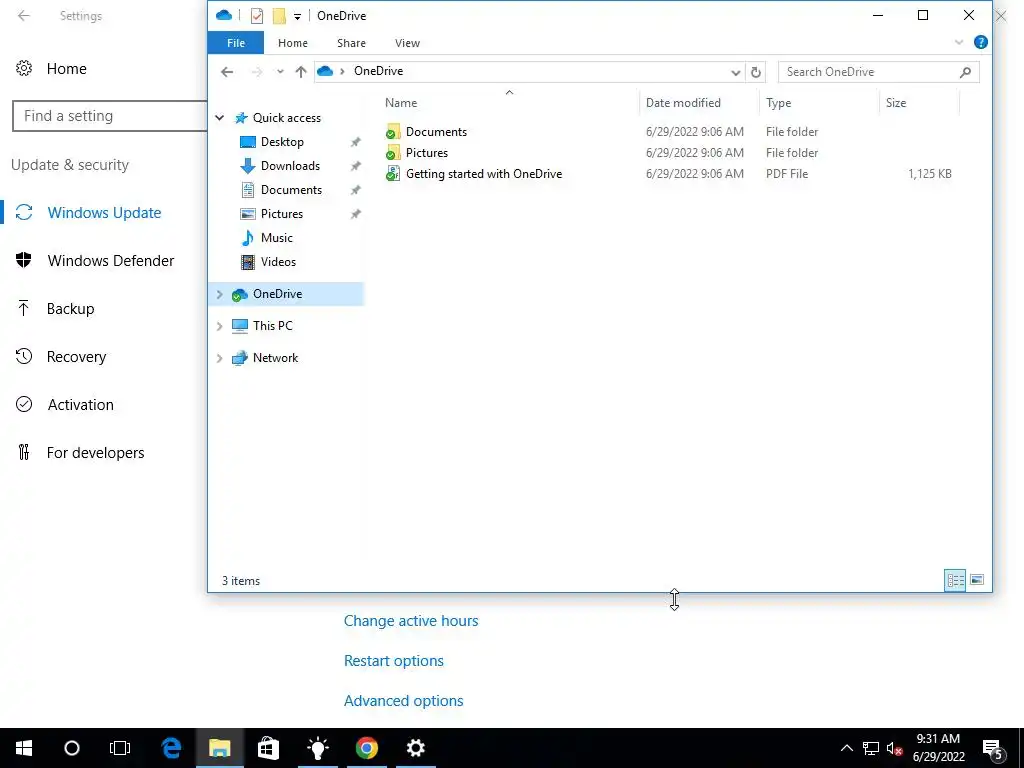Image resolution: width=1024 pixels, height=768 pixels.
Task: Open Explorer help question mark icon
Action: 980,42
